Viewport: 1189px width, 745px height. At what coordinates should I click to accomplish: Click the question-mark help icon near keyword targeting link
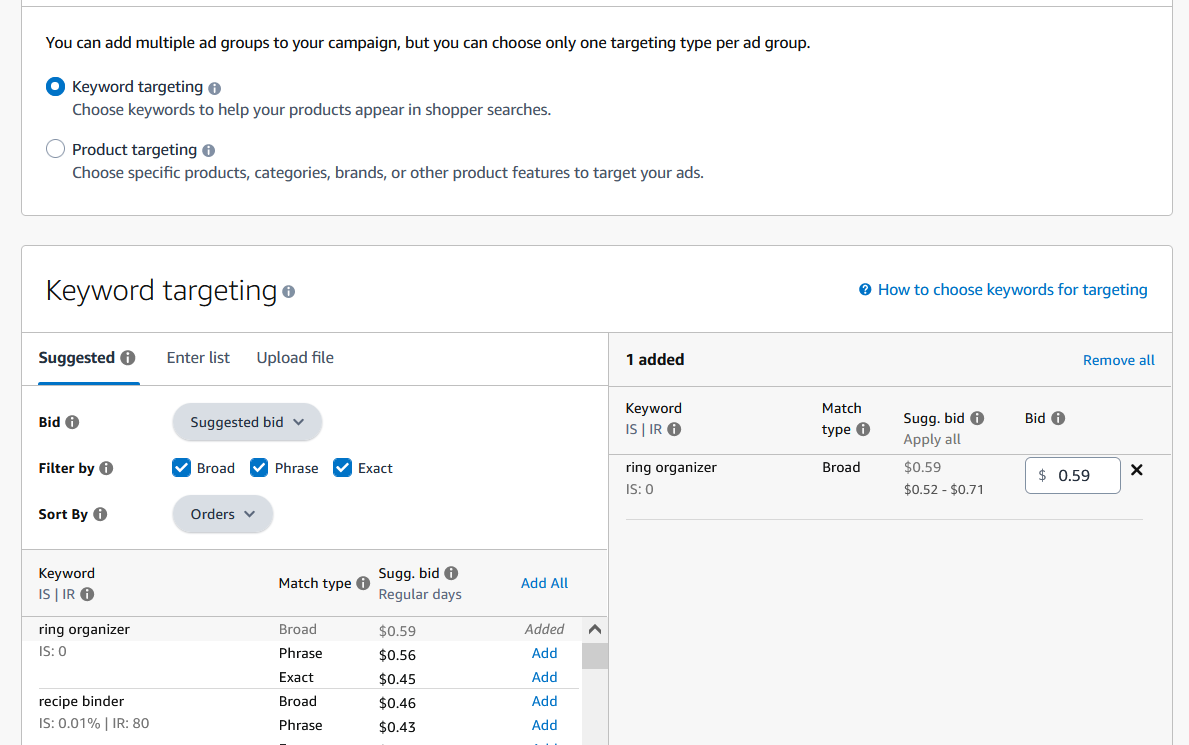(x=864, y=289)
